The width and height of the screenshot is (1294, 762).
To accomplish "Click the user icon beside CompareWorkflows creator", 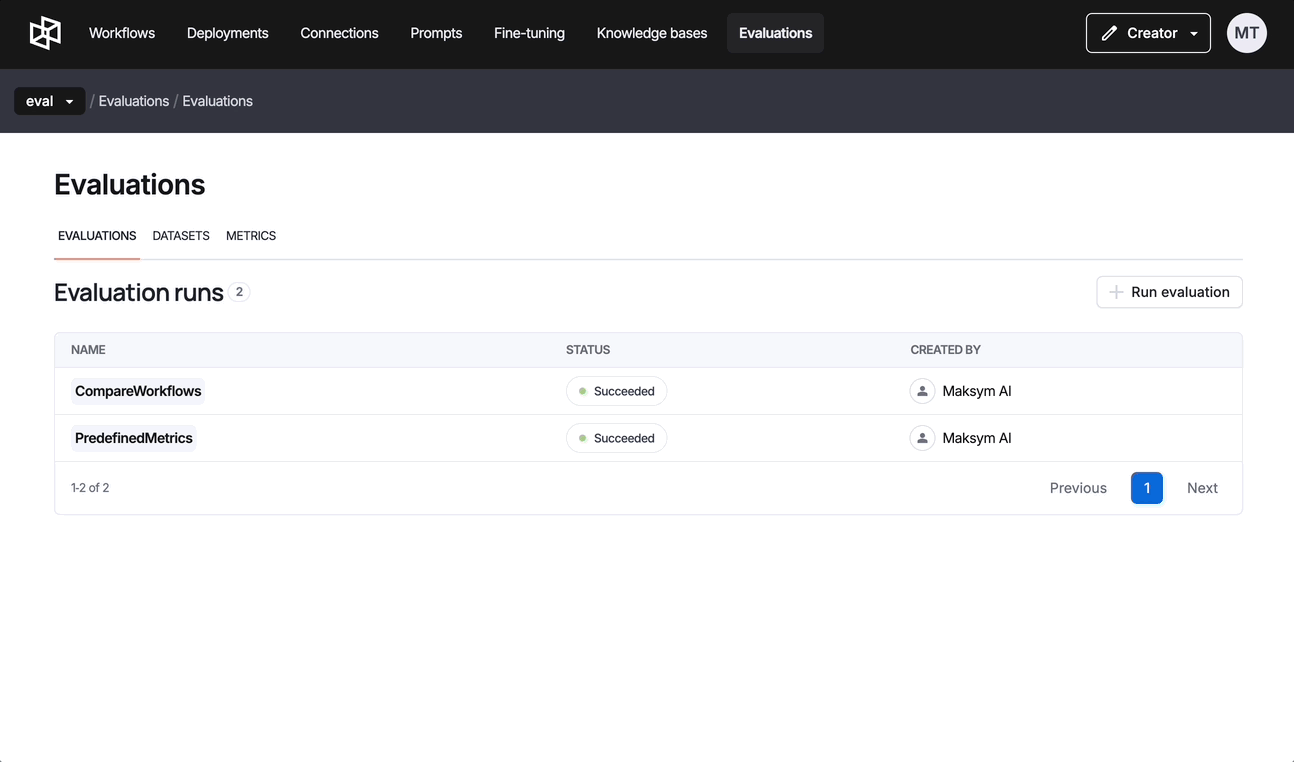I will 922,391.
